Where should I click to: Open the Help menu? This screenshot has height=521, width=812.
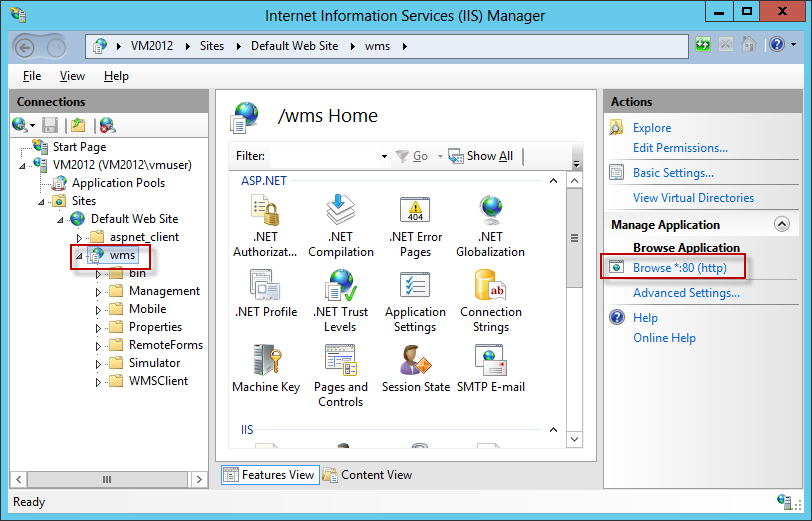pos(116,76)
